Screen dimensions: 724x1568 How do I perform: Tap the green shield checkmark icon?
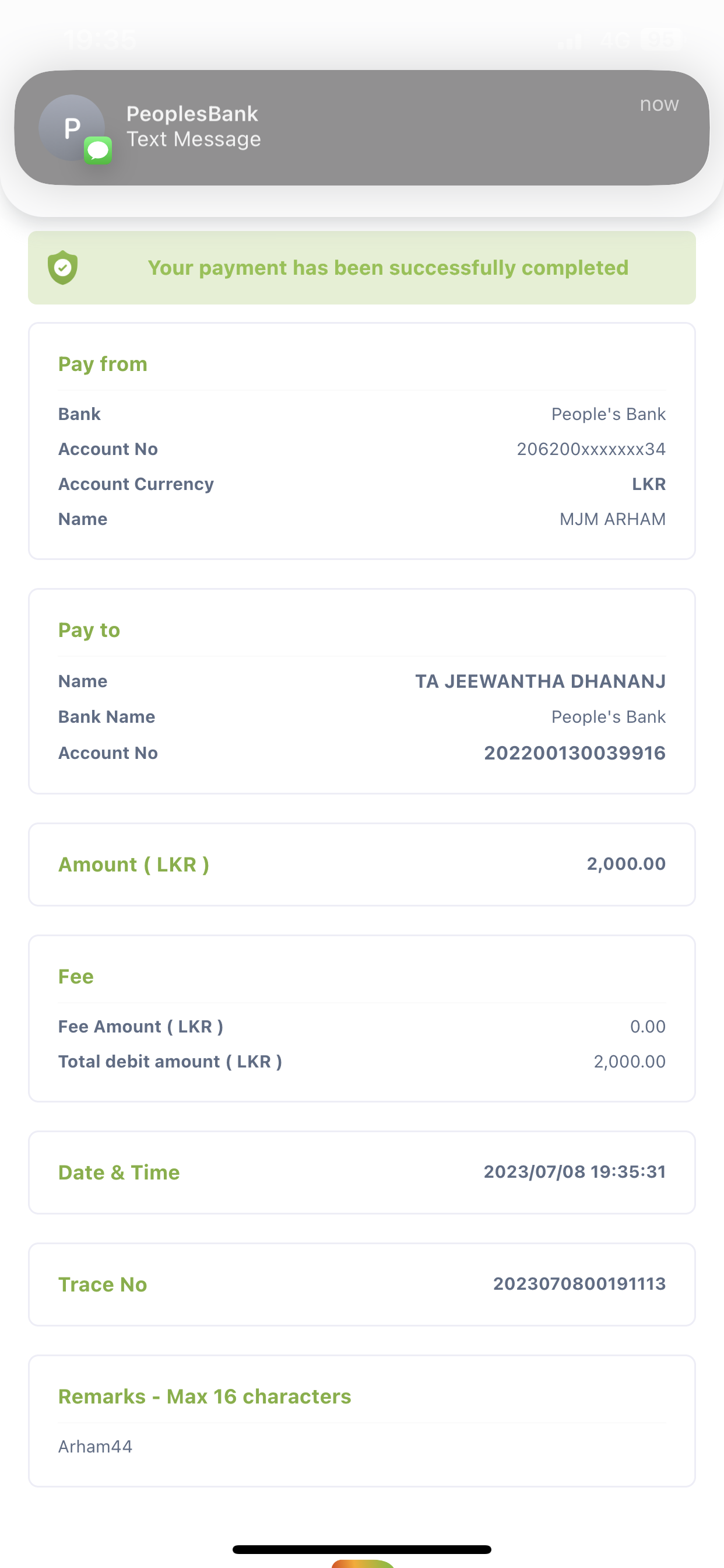(63, 268)
